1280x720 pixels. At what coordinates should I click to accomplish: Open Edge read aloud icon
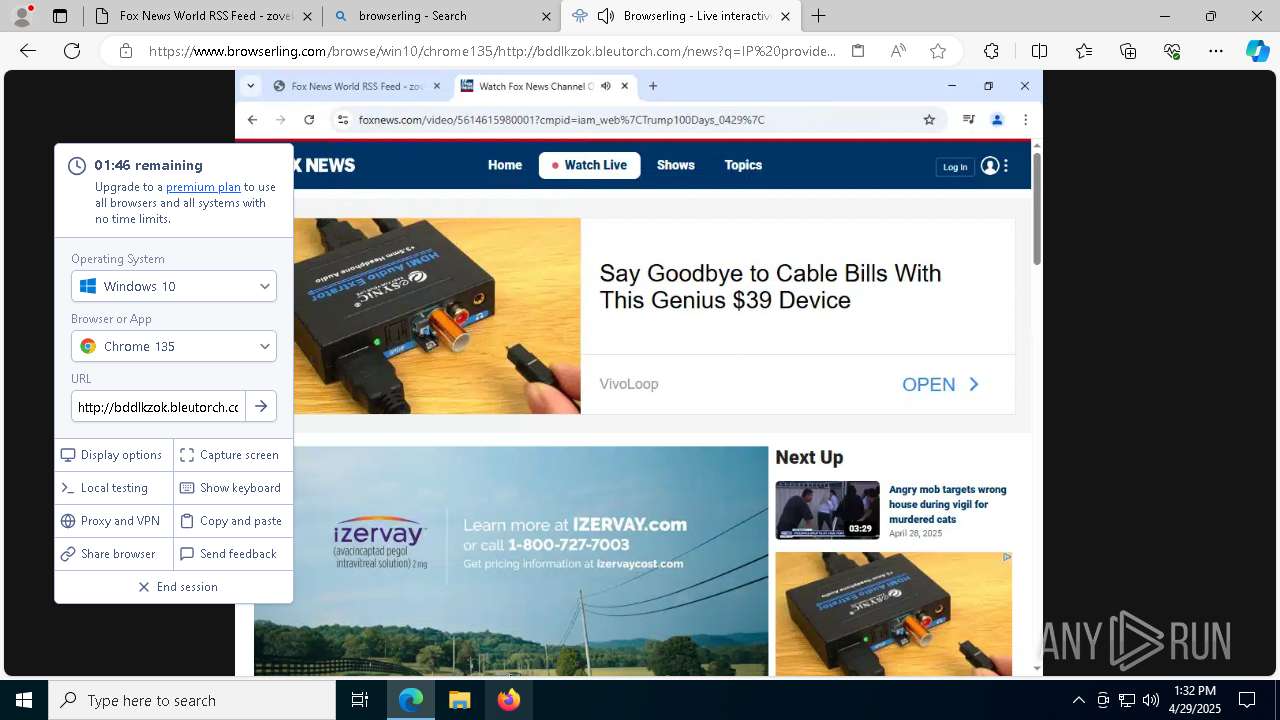pos(898,51)
